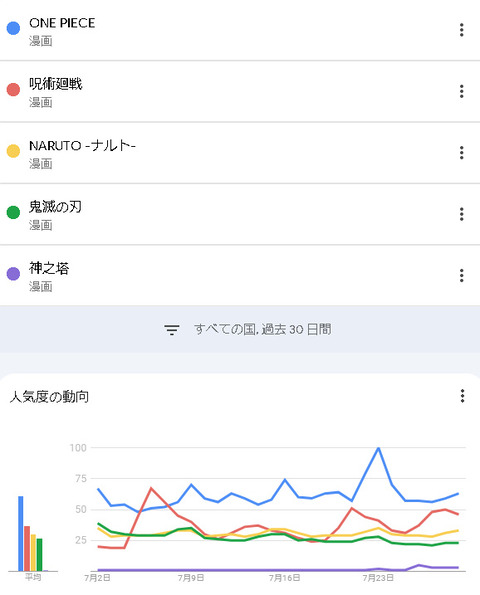This screenshot has width=480, height=595.
Task: Click the green 鬼滅の刃 color dot
Action: click(x=13, y=212)
